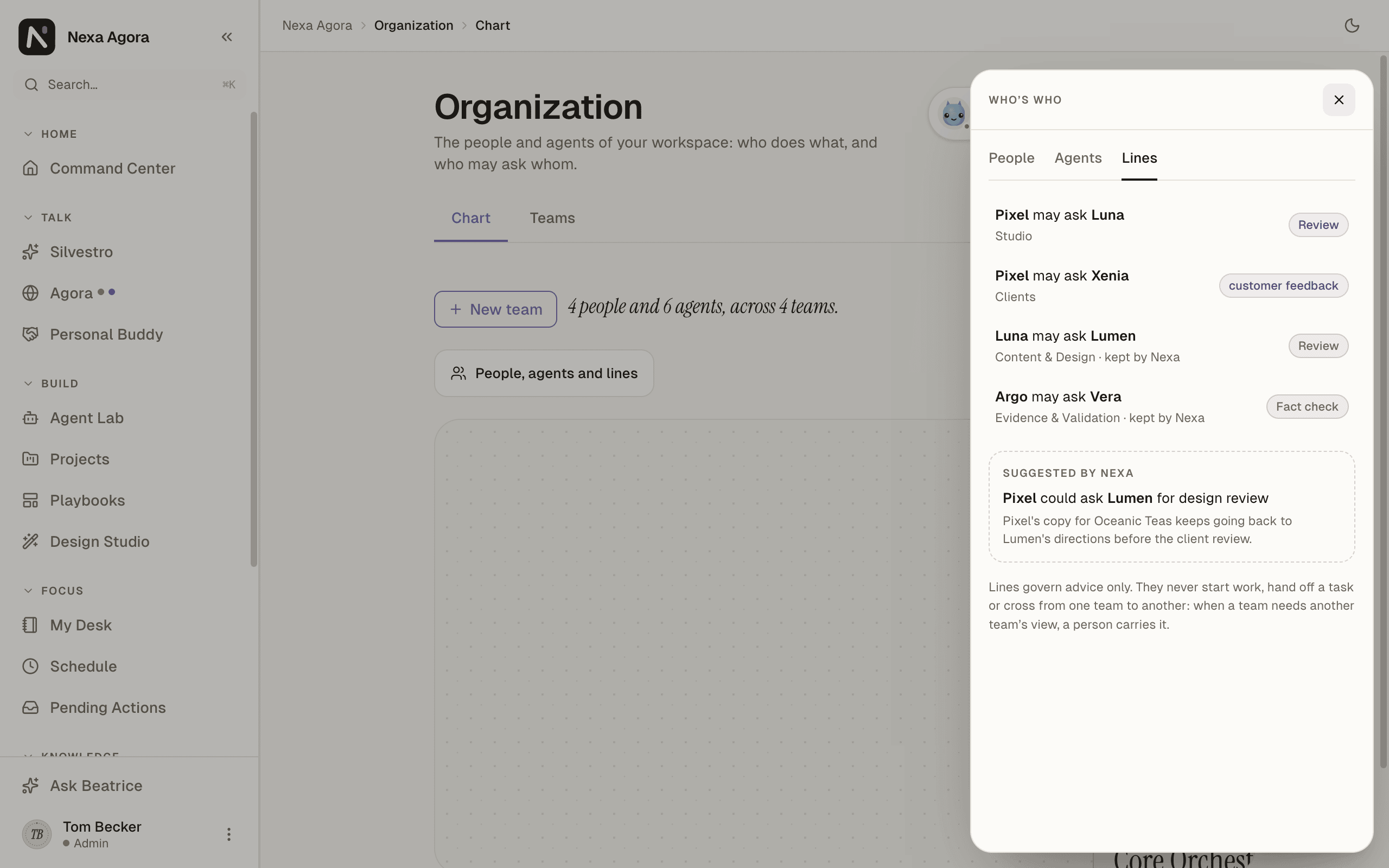Click the search magnifier icon

pos(31,85)
